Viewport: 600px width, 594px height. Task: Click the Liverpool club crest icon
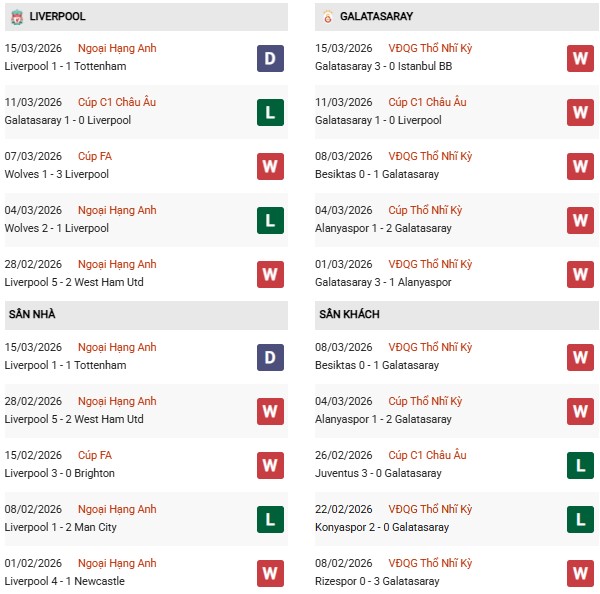pyautogui.click(x=16, y=17)
